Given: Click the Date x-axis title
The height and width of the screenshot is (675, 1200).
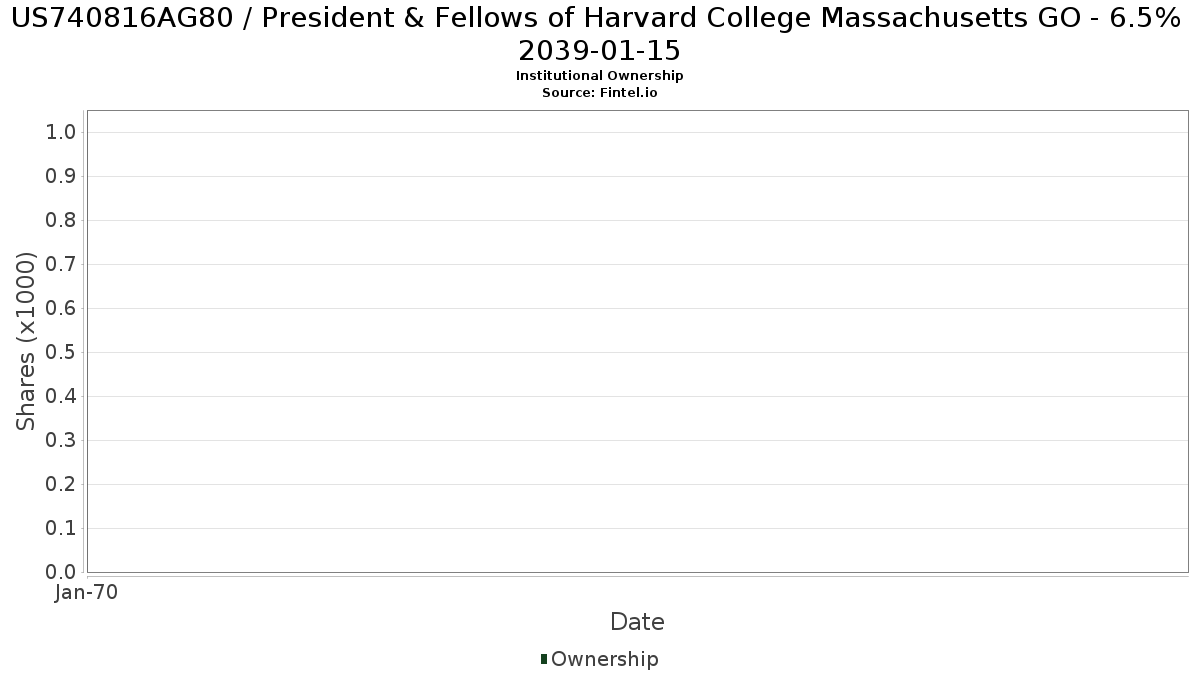Looking at the screenshot, I should coord(637,622).
